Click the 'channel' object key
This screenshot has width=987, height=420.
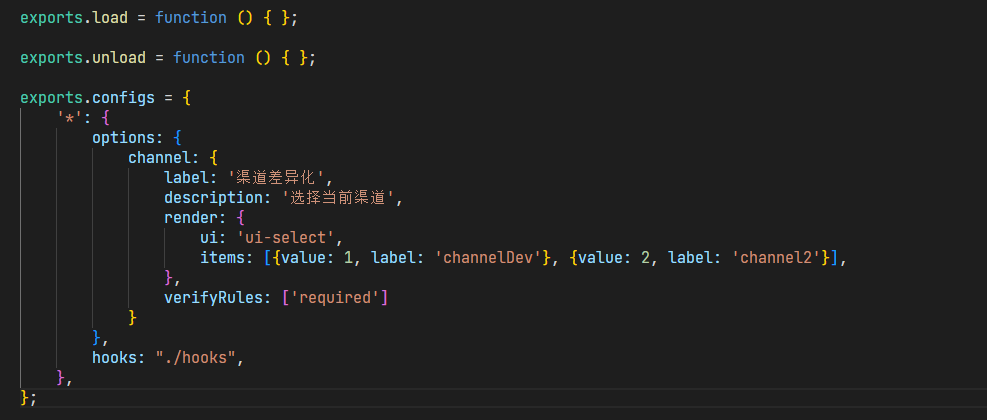point(159,158)
